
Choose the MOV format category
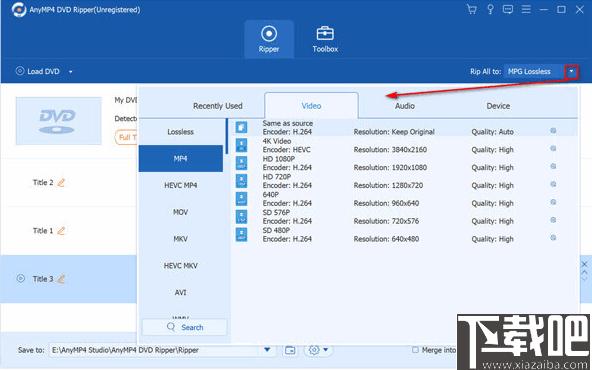click(180, 212)
